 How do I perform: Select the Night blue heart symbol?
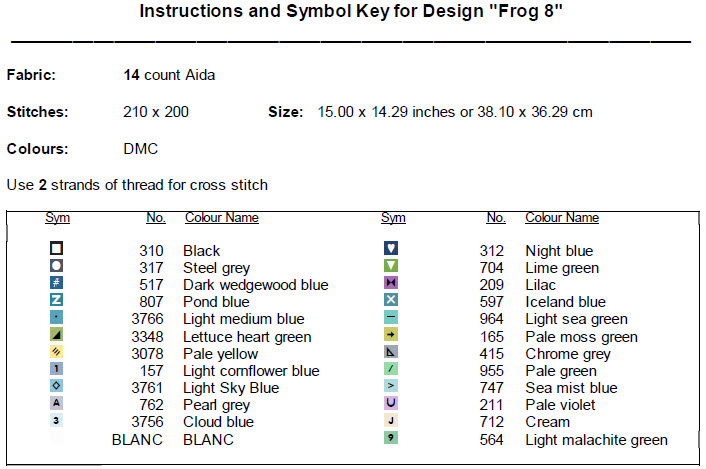pos(391,249)
